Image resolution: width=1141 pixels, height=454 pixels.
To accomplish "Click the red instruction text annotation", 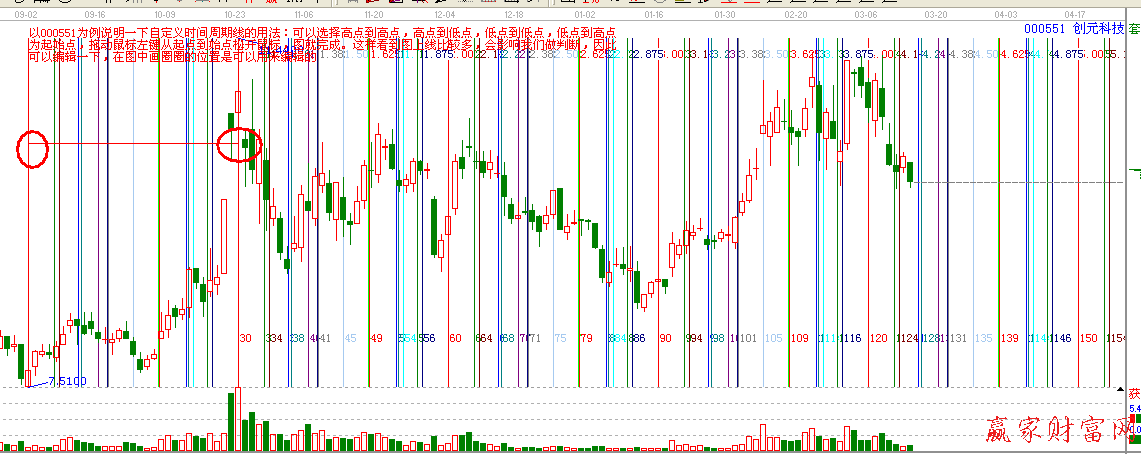I will click(x=320, y=45).
